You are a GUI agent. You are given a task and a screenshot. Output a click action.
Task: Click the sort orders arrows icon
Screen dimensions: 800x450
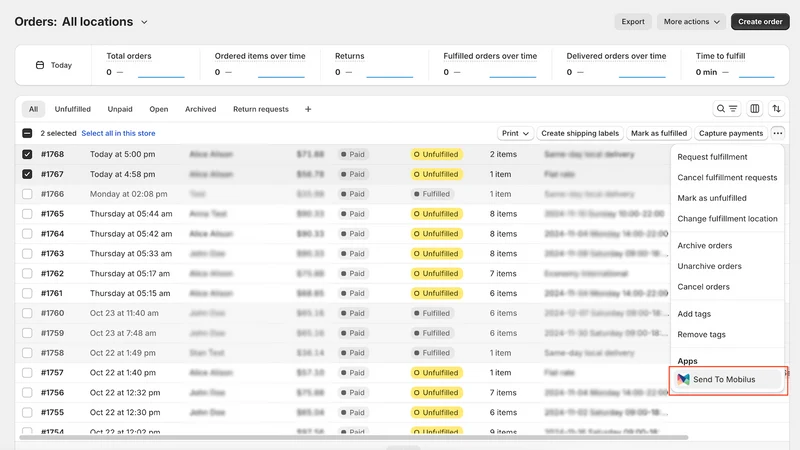[x=777, y=109]
